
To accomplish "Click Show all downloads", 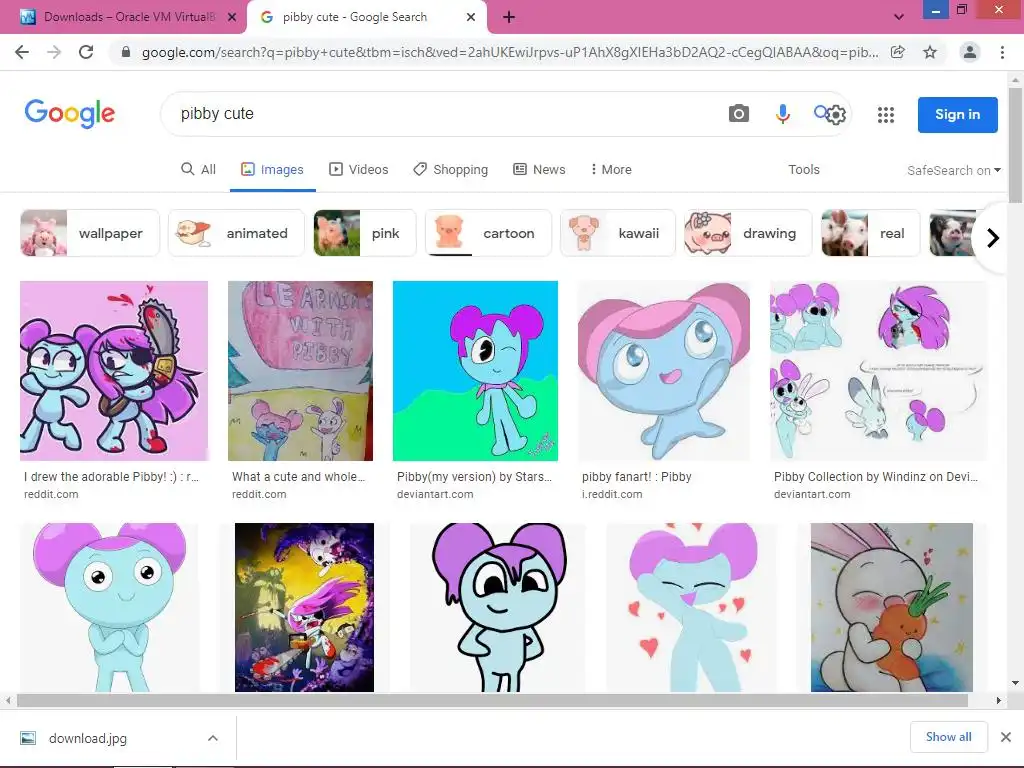I will click(948, 737).
